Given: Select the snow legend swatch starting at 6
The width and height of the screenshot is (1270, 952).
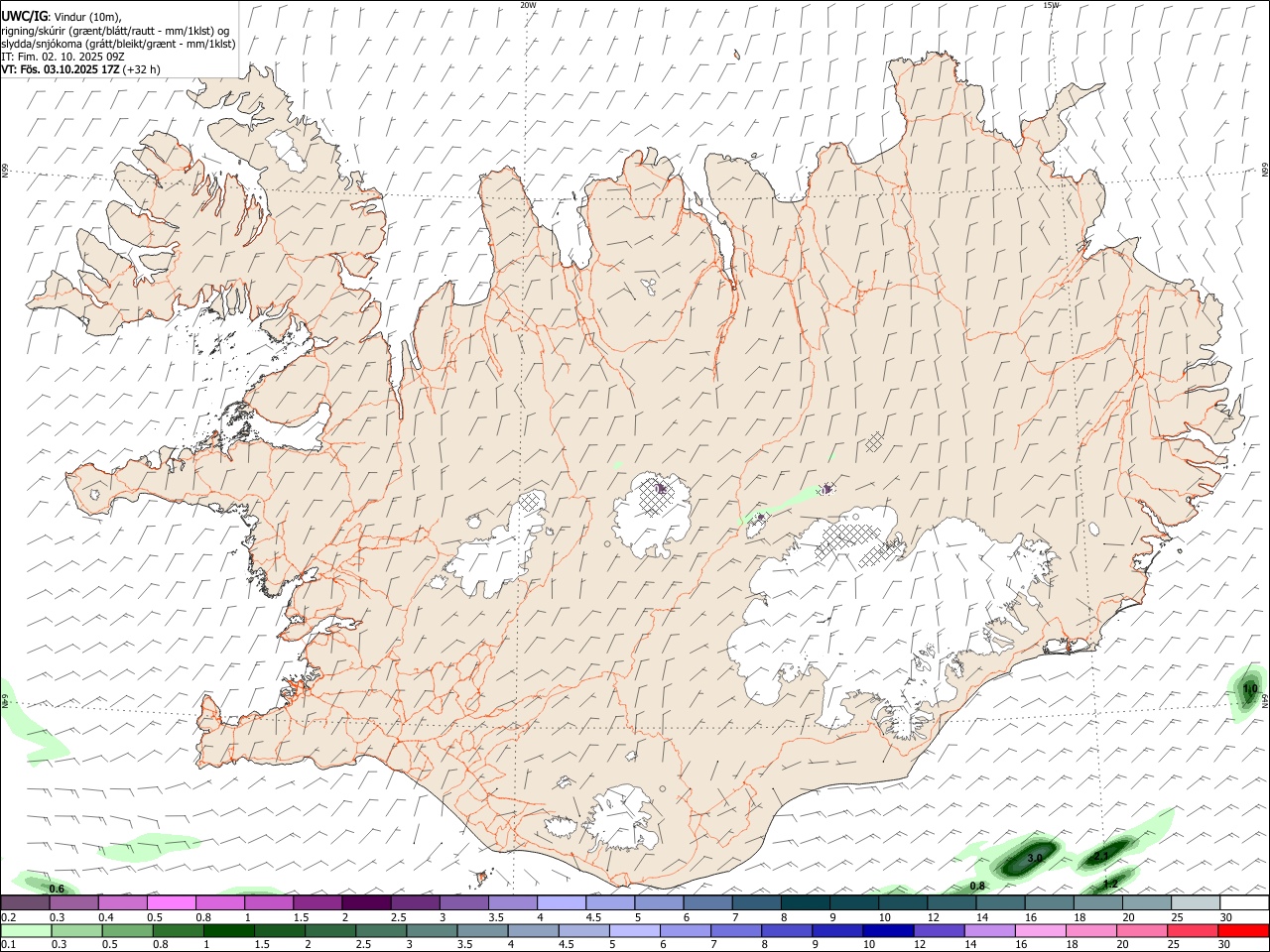Looking at the screenshot, I should (707, 902).
